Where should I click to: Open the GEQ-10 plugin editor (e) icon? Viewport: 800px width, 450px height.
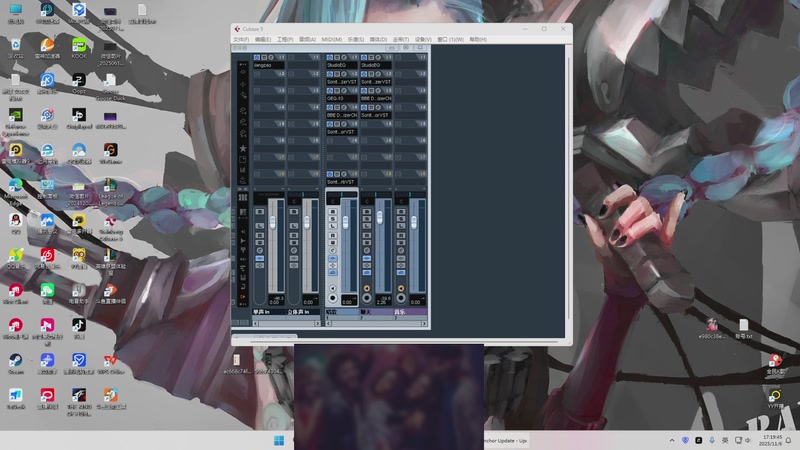tap(344, 91)
